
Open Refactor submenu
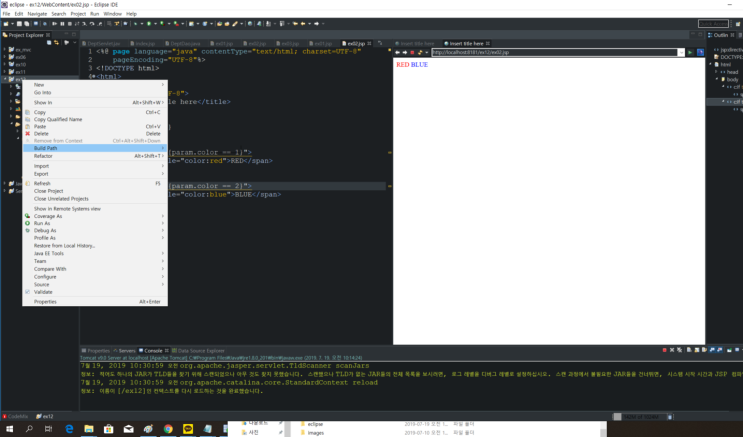[x=95, y=156]
